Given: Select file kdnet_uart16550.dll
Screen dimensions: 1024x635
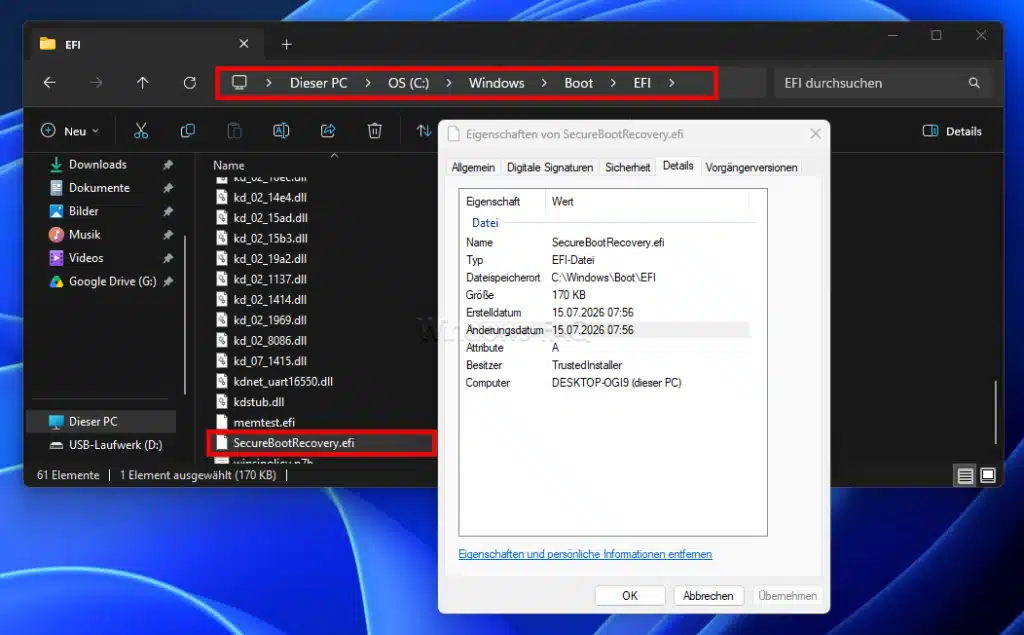Looking at the screenshot, I should (x=283, y=382).
